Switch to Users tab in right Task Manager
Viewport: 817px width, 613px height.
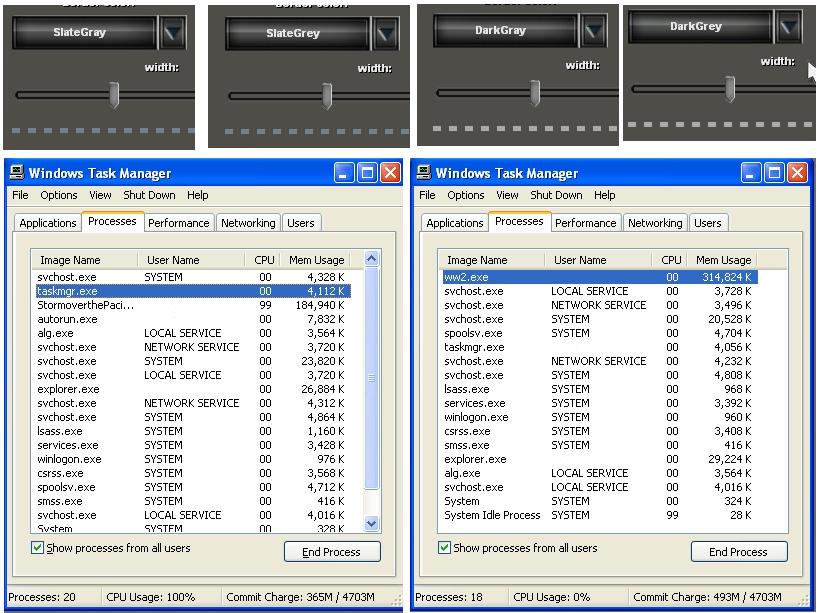click(x=708, y=223)
